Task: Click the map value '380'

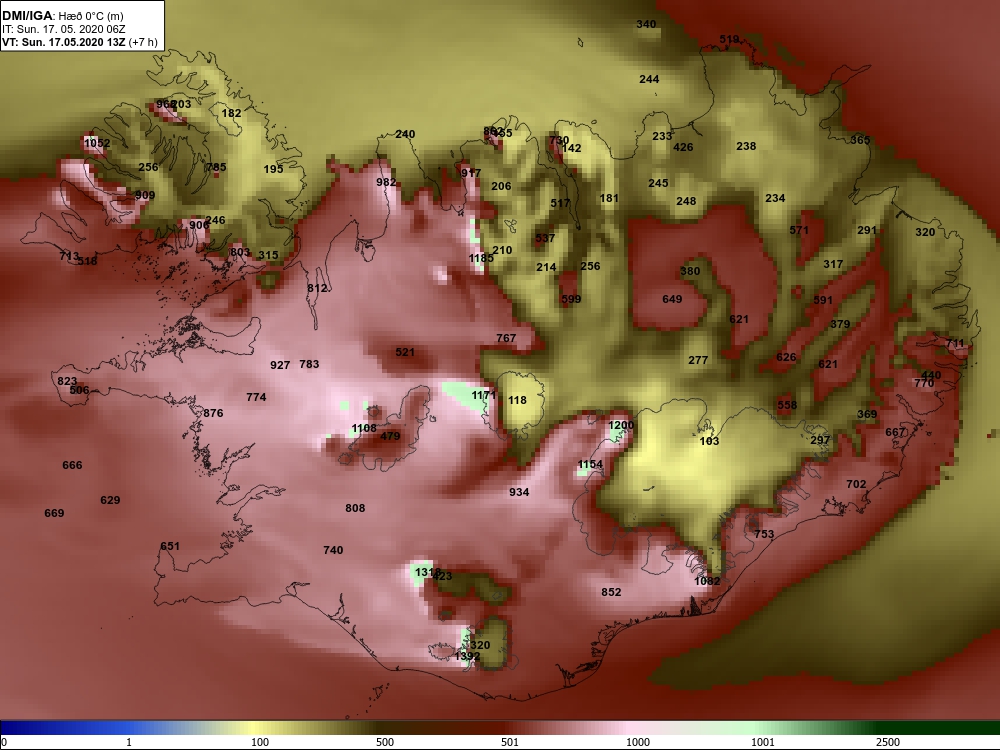Action: pyautogui.click(x=690, y=271)
